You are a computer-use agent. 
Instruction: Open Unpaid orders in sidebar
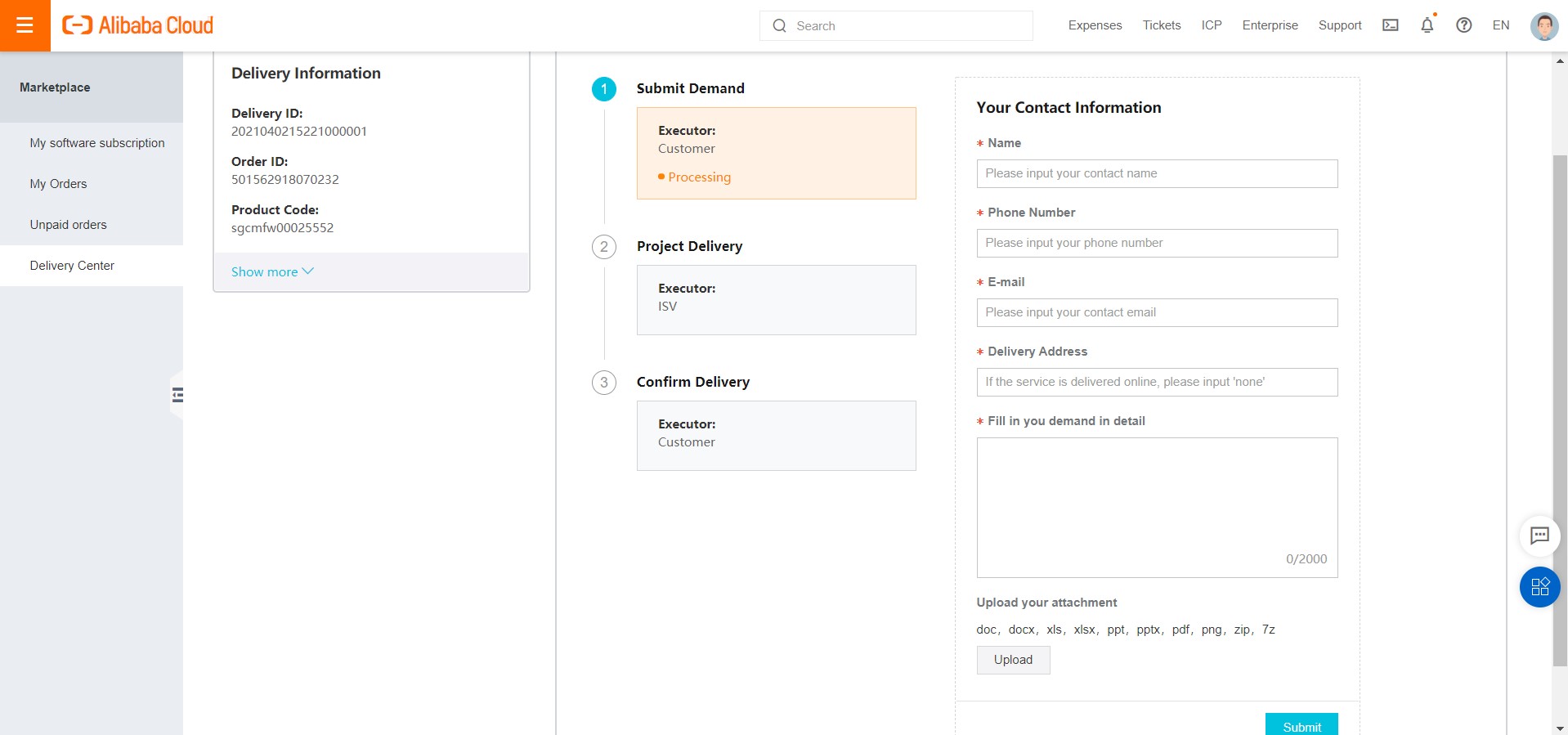(x=68, y=225)
